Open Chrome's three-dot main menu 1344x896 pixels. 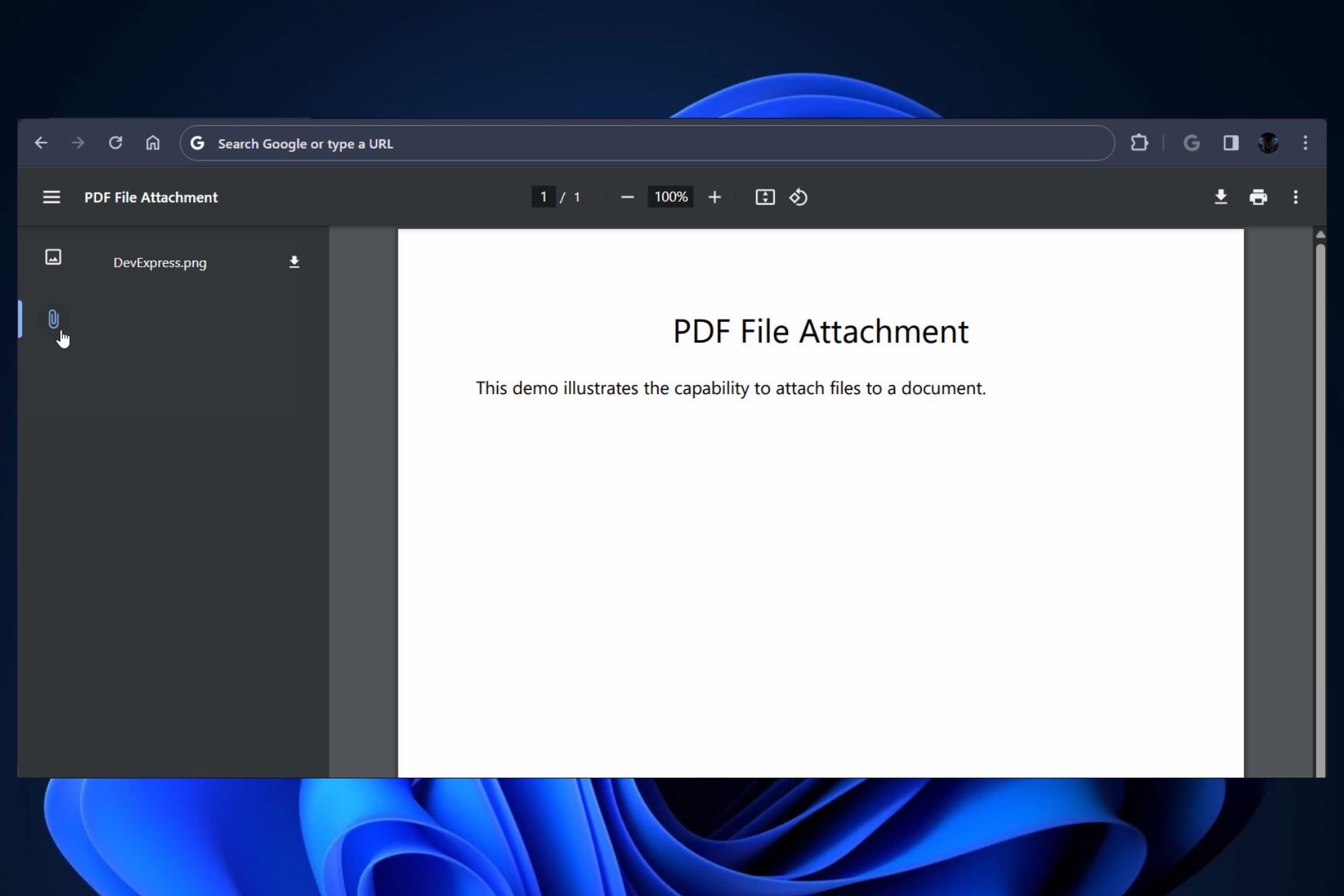point(1305,143)
